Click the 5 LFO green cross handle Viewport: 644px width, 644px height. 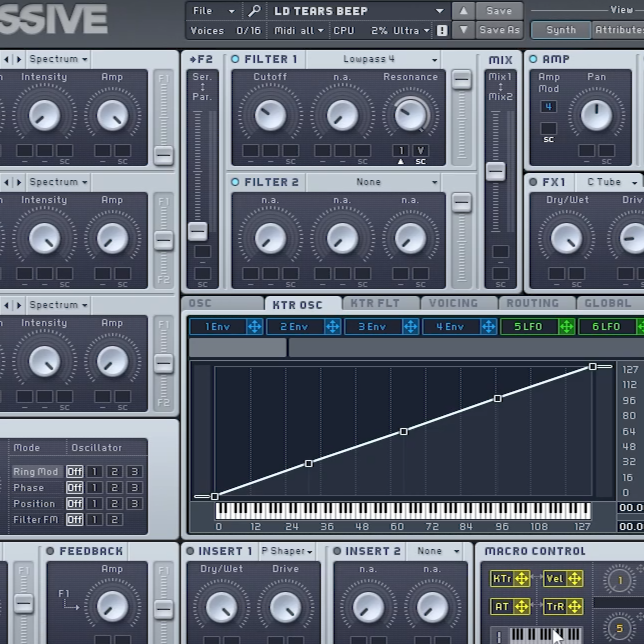(566, 327)
